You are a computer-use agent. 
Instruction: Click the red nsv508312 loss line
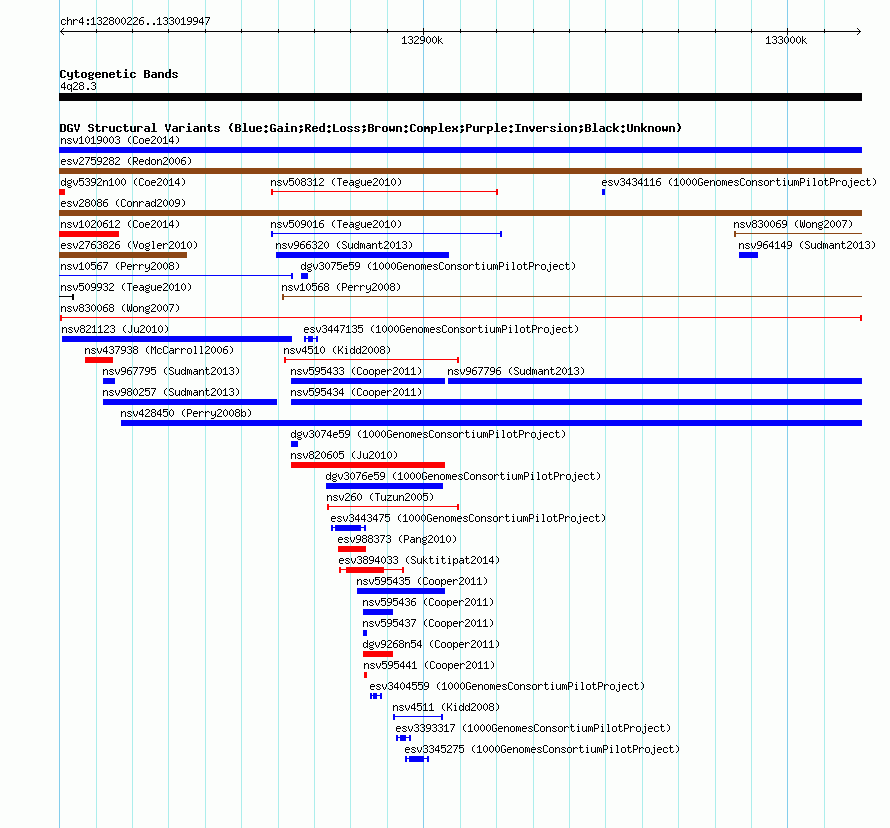click(x=384, y=192)
